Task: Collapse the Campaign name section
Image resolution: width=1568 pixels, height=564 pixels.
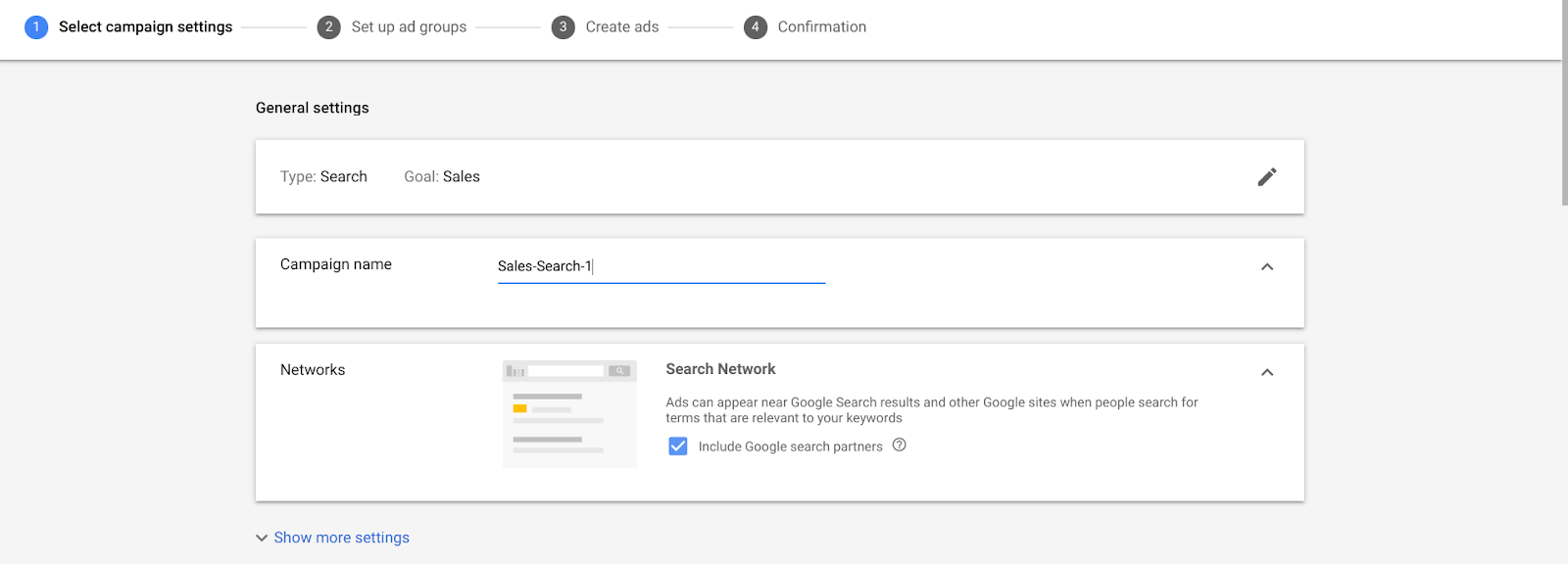Action: point(1267,266)
